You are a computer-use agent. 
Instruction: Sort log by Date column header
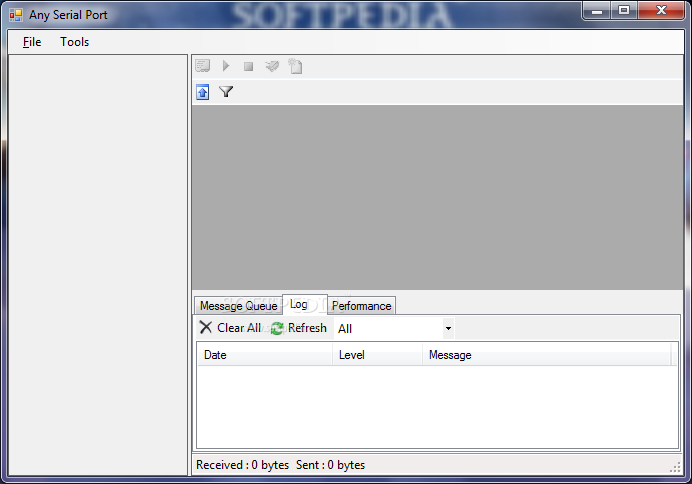tap(264, 355)
